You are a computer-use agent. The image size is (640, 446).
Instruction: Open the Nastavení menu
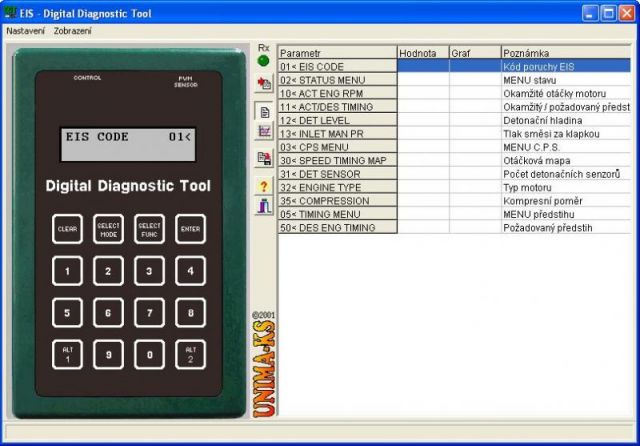tap(25, 31)
